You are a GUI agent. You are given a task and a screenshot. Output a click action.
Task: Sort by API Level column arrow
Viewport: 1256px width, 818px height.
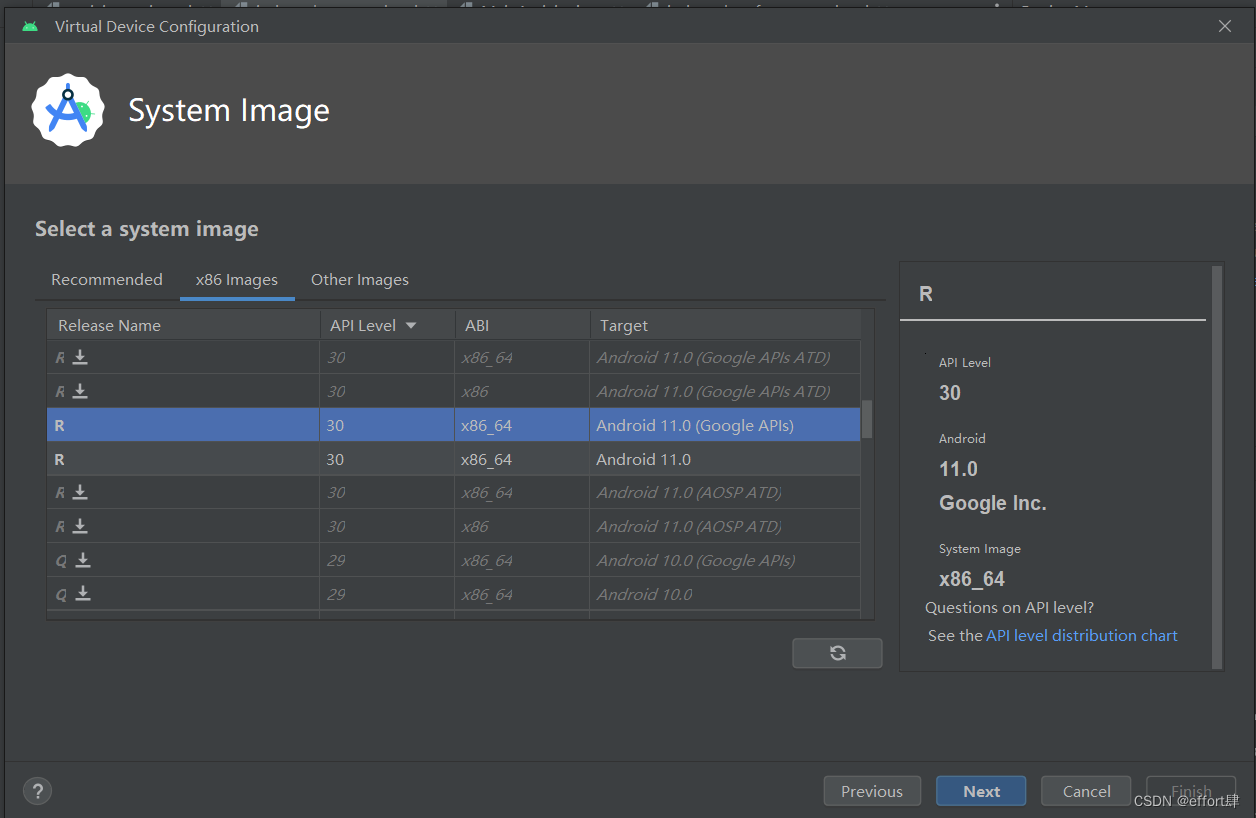click(x=411, y=326)
